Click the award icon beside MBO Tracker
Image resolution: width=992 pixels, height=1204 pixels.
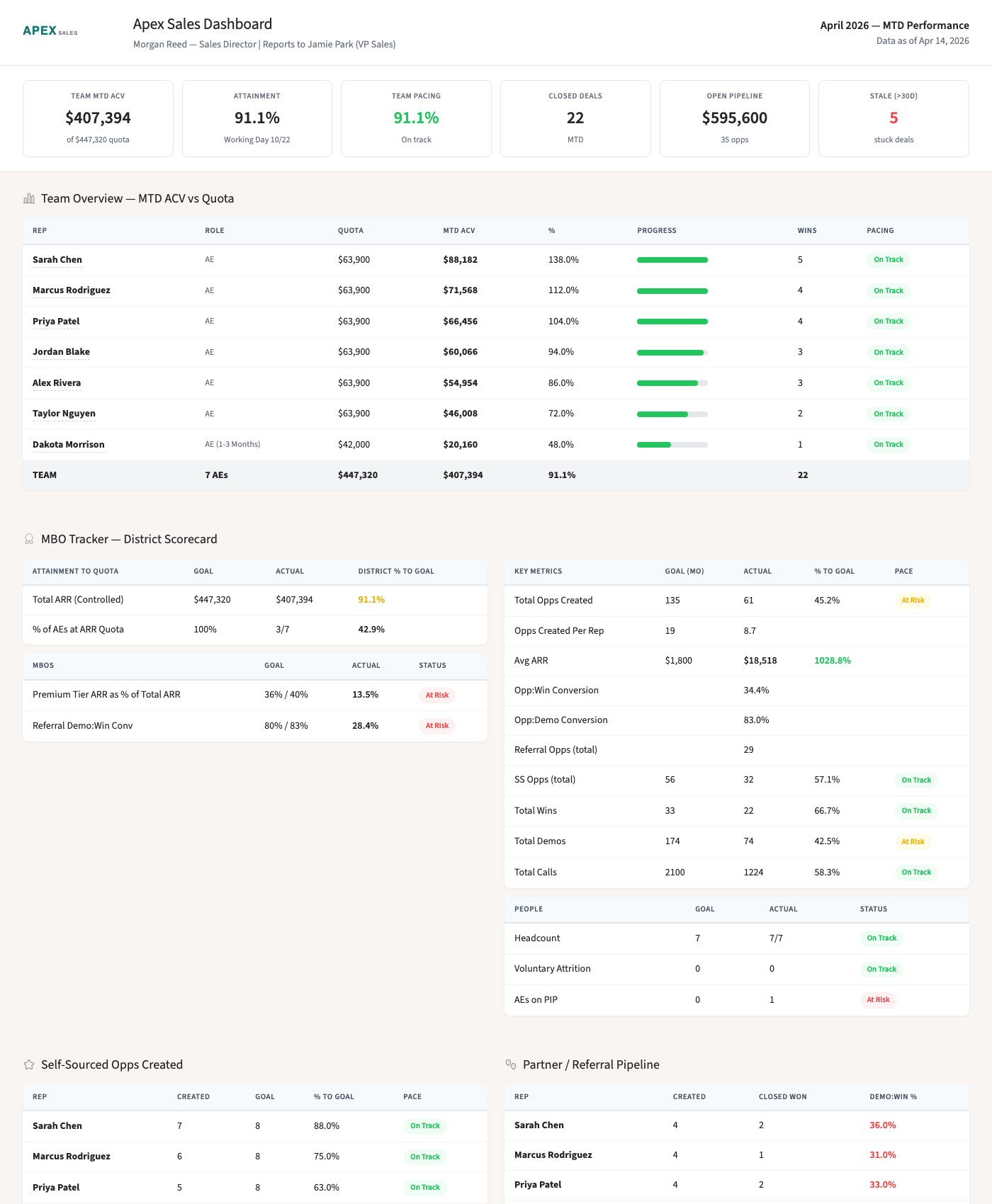[29, 539]
